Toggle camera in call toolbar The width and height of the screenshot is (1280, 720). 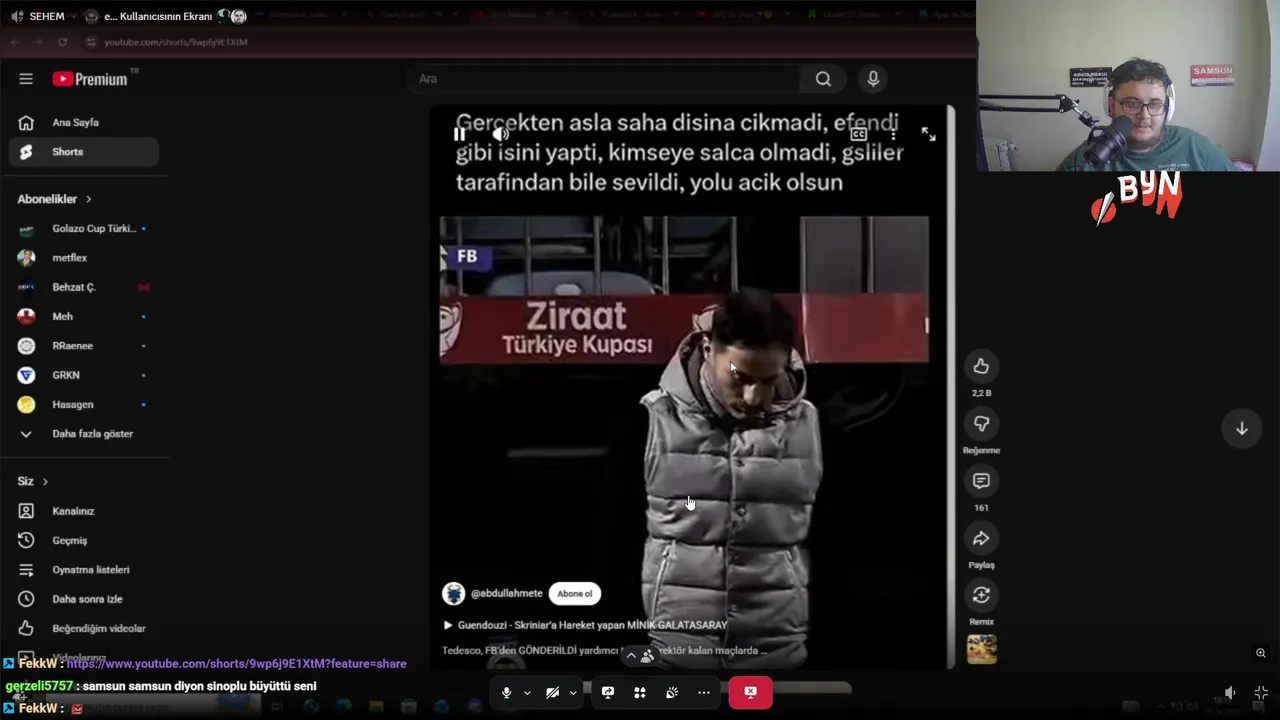coord(552,692)
